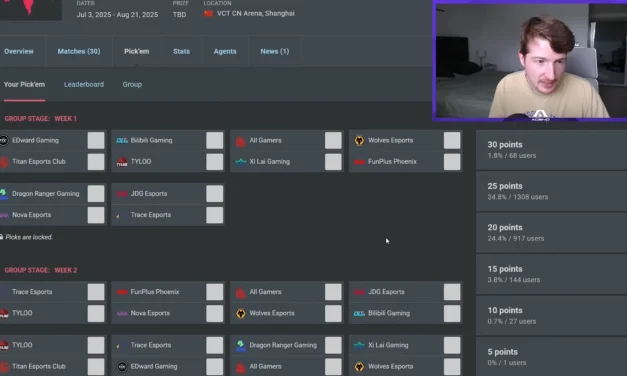Open the News (1) tab
Image resolution: width=627 pixels, height=376 pixels.
[x=275, y=51]
